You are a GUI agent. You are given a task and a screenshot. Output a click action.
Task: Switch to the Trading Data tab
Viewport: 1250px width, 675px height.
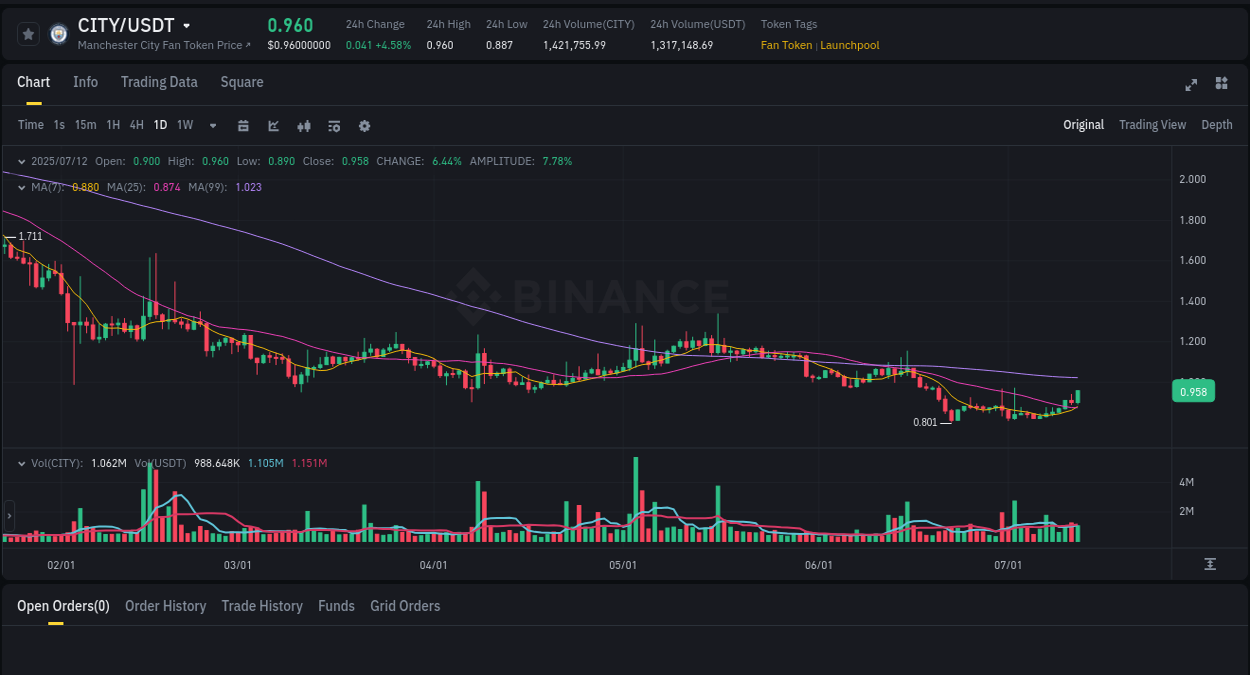[159, 82]
